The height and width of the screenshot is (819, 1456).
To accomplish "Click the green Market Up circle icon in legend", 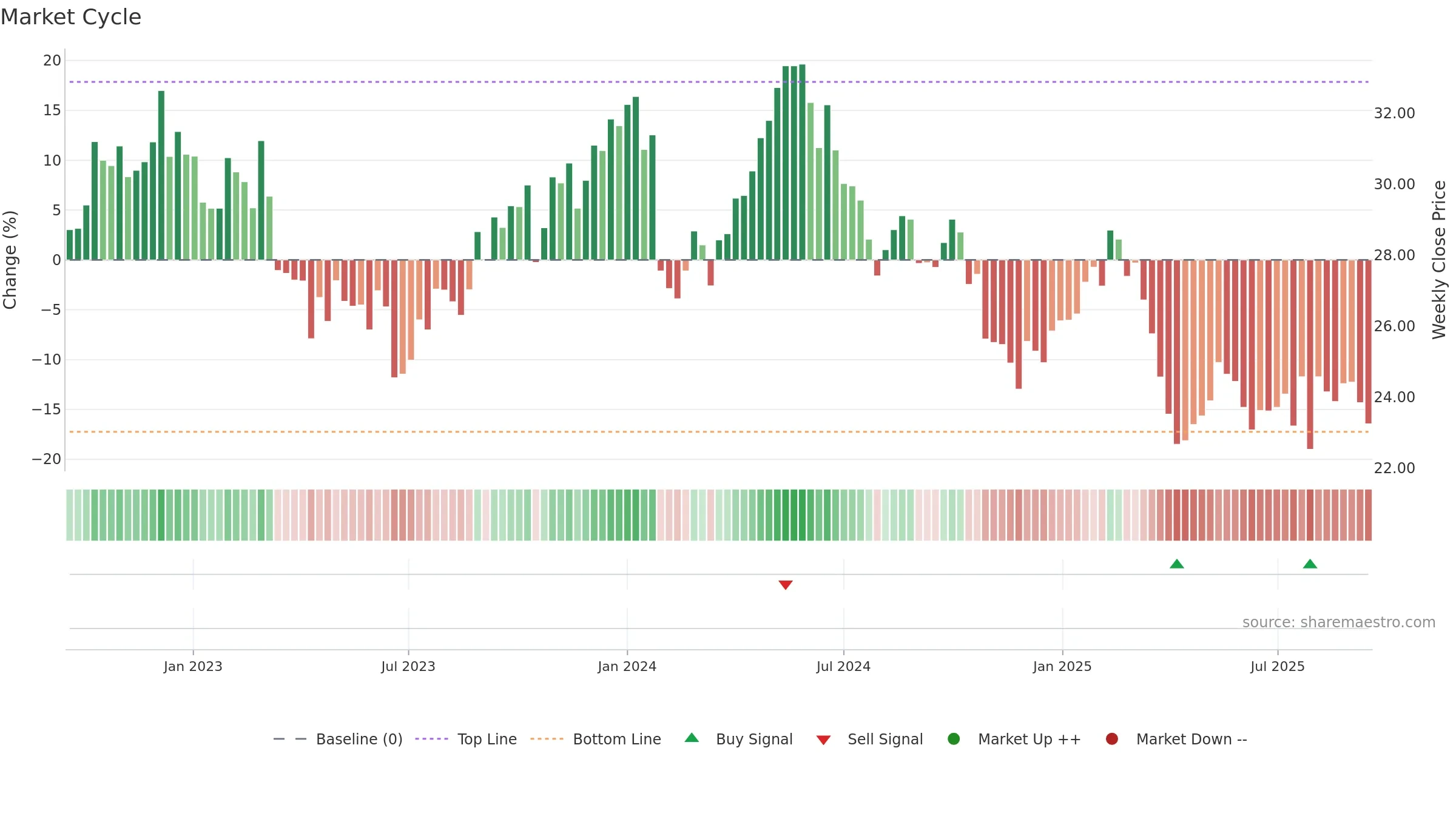I will point(954,739).
